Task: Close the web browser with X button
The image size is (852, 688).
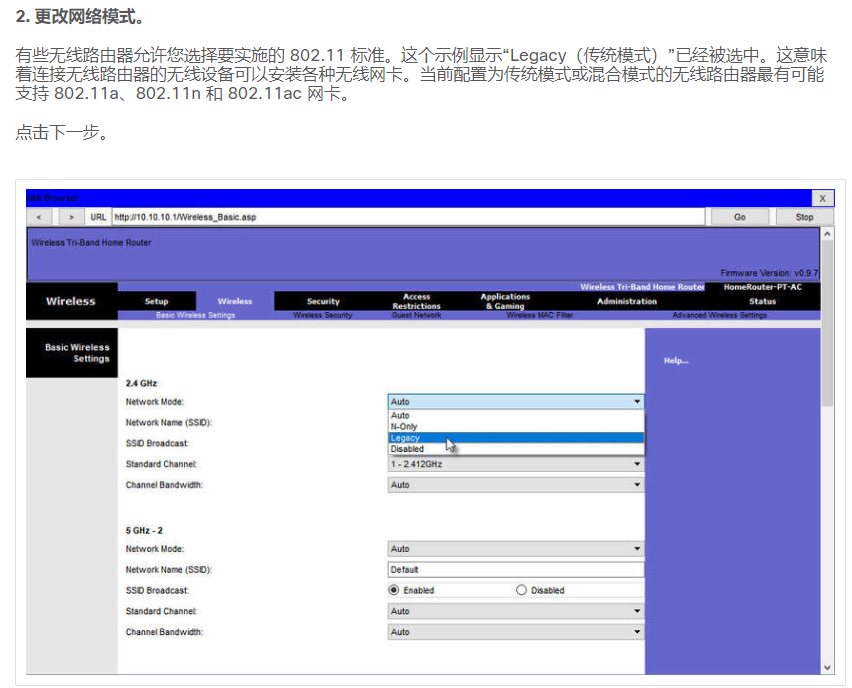Action: [x=822, y=198]
